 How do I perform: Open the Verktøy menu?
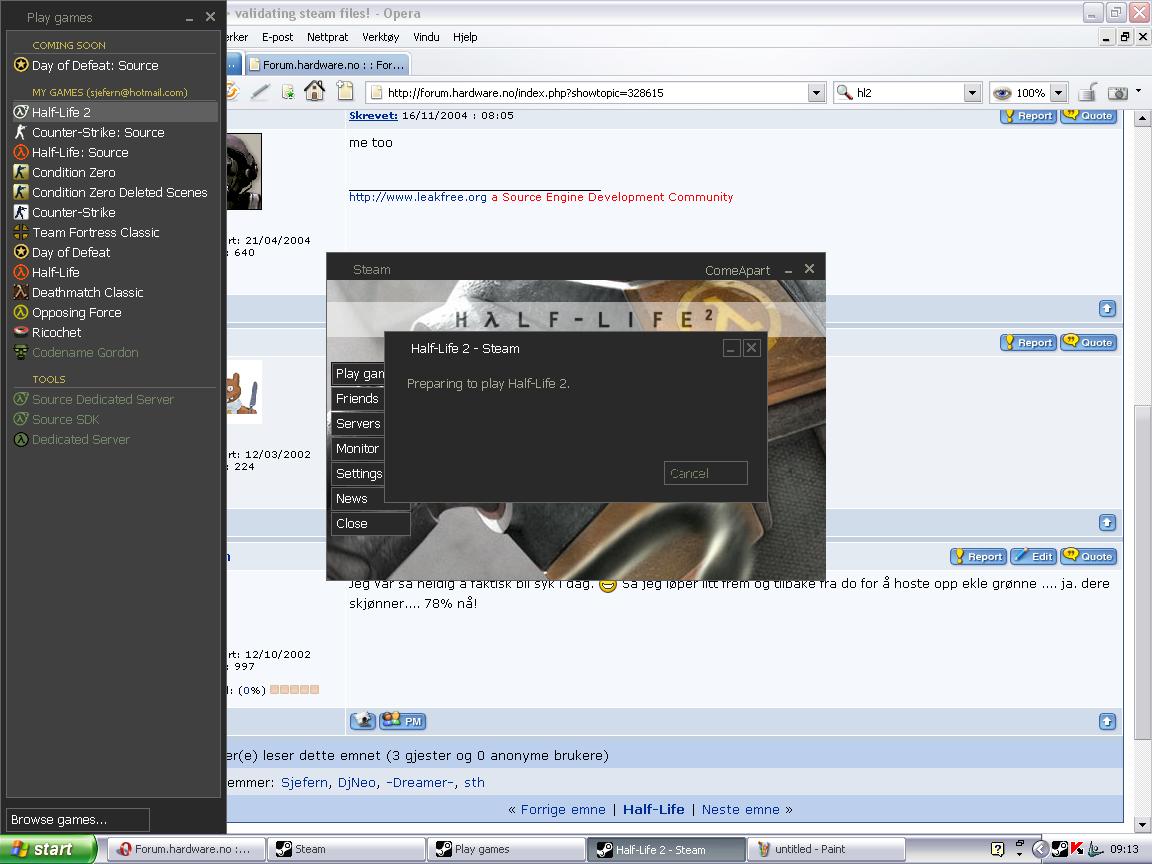[381, 37]
